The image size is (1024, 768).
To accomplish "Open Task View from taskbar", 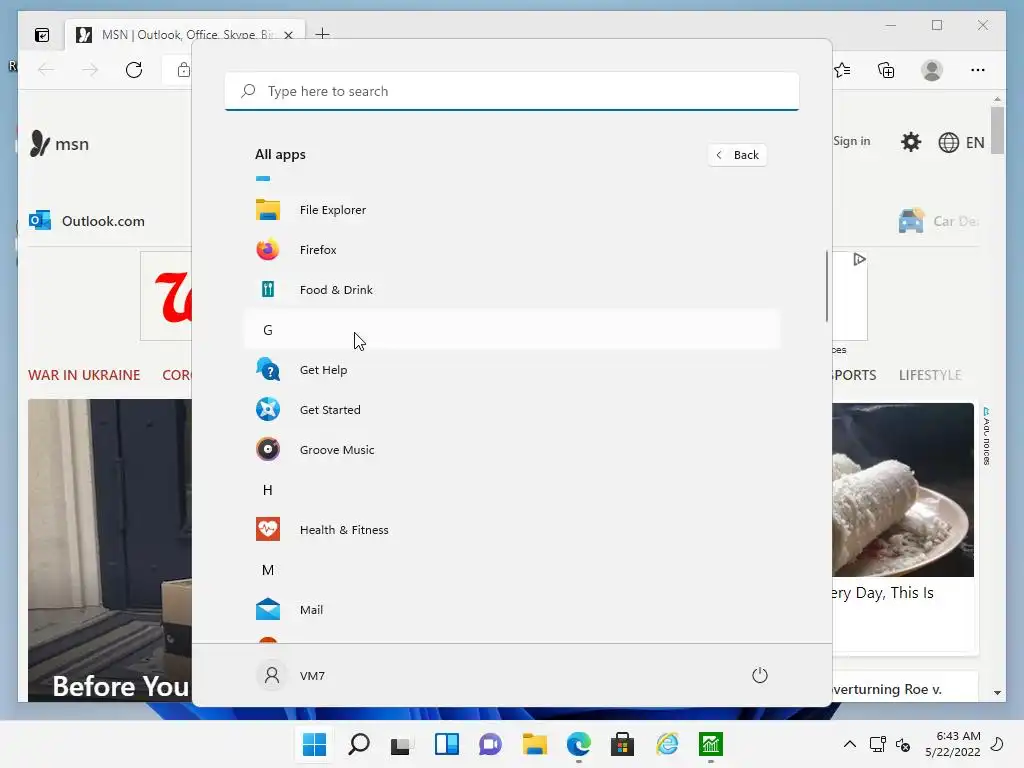I will (402, 744).
